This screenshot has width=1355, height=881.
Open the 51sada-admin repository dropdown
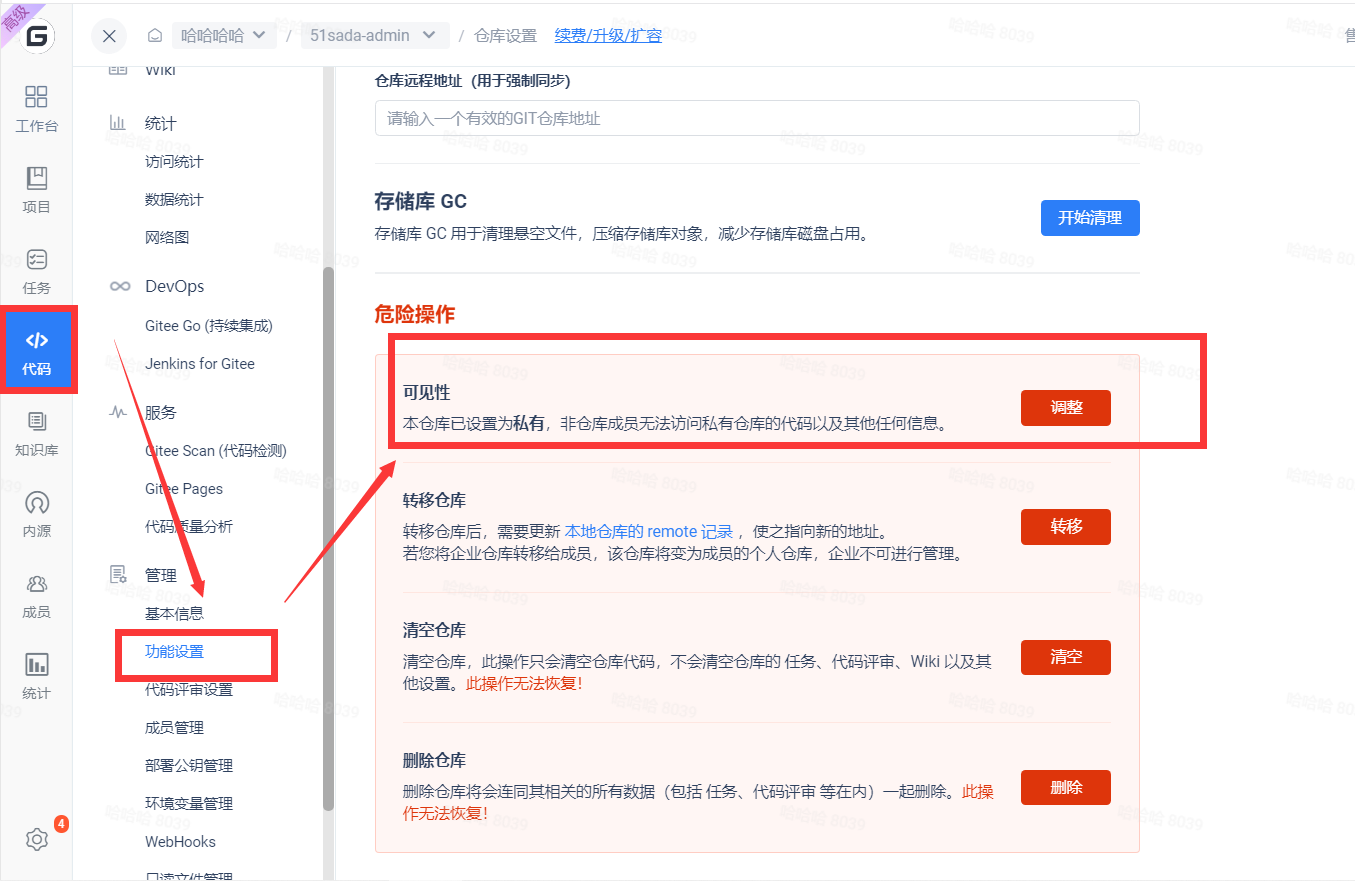[373, 36]
